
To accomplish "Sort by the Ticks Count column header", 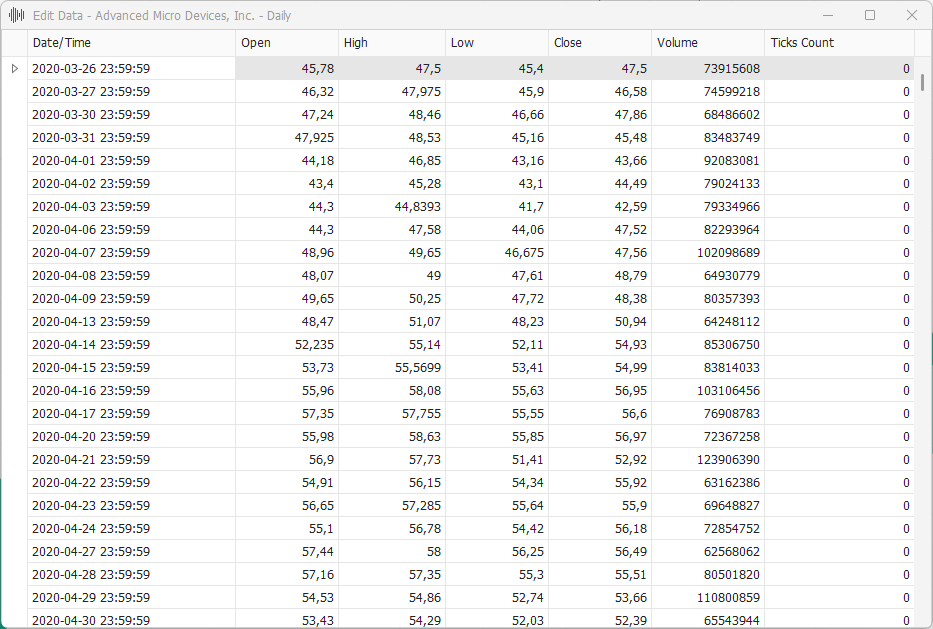I will coord(840,43).
